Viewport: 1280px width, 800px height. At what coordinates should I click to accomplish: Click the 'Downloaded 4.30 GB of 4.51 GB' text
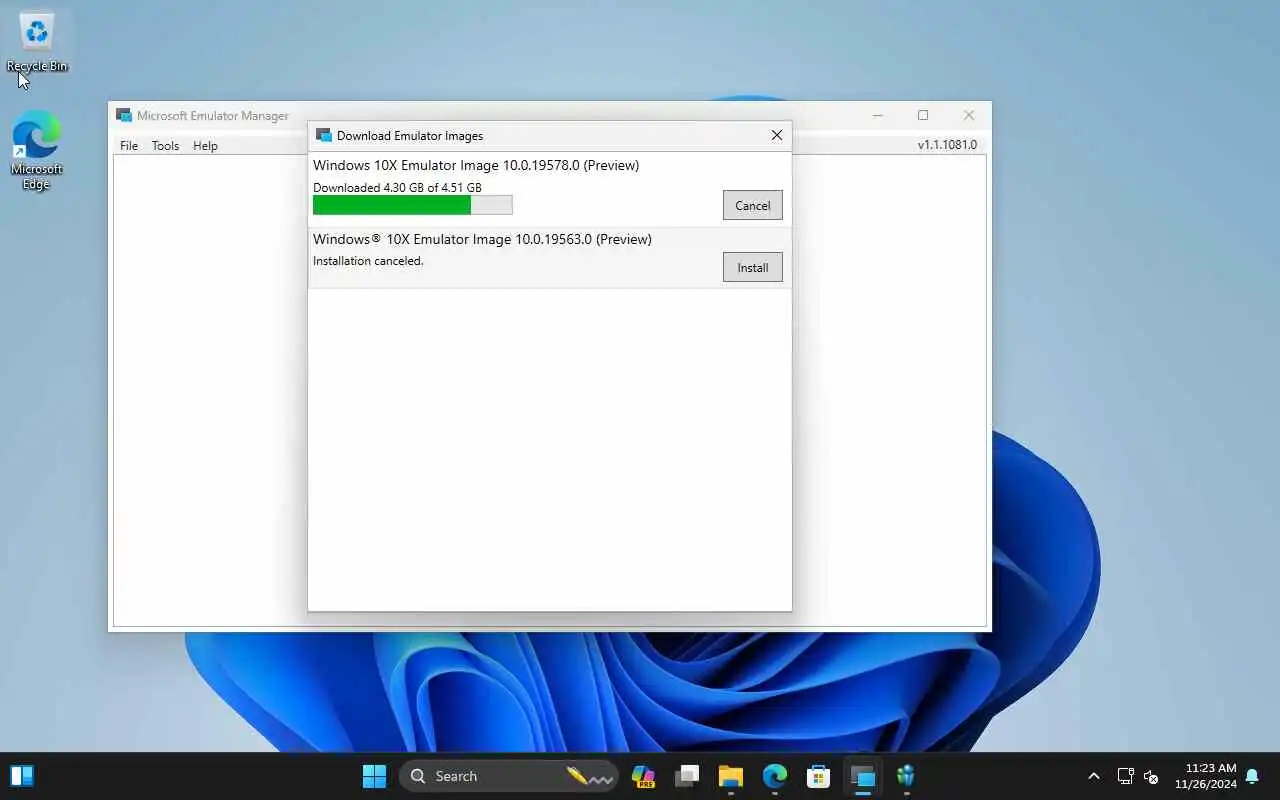[397, 187]
